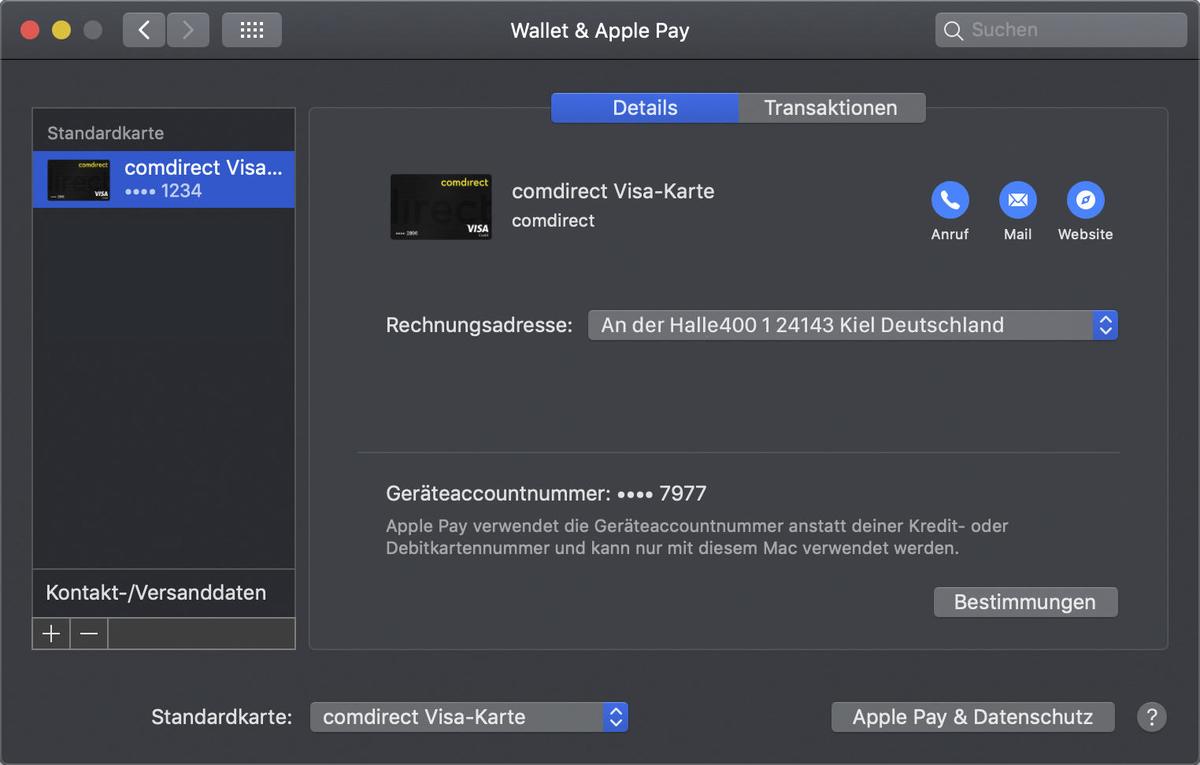This screenshot has height=765, width=1200.
Task: Click the large comdirect card thumbnail in Details
Action: click(441, 207)
